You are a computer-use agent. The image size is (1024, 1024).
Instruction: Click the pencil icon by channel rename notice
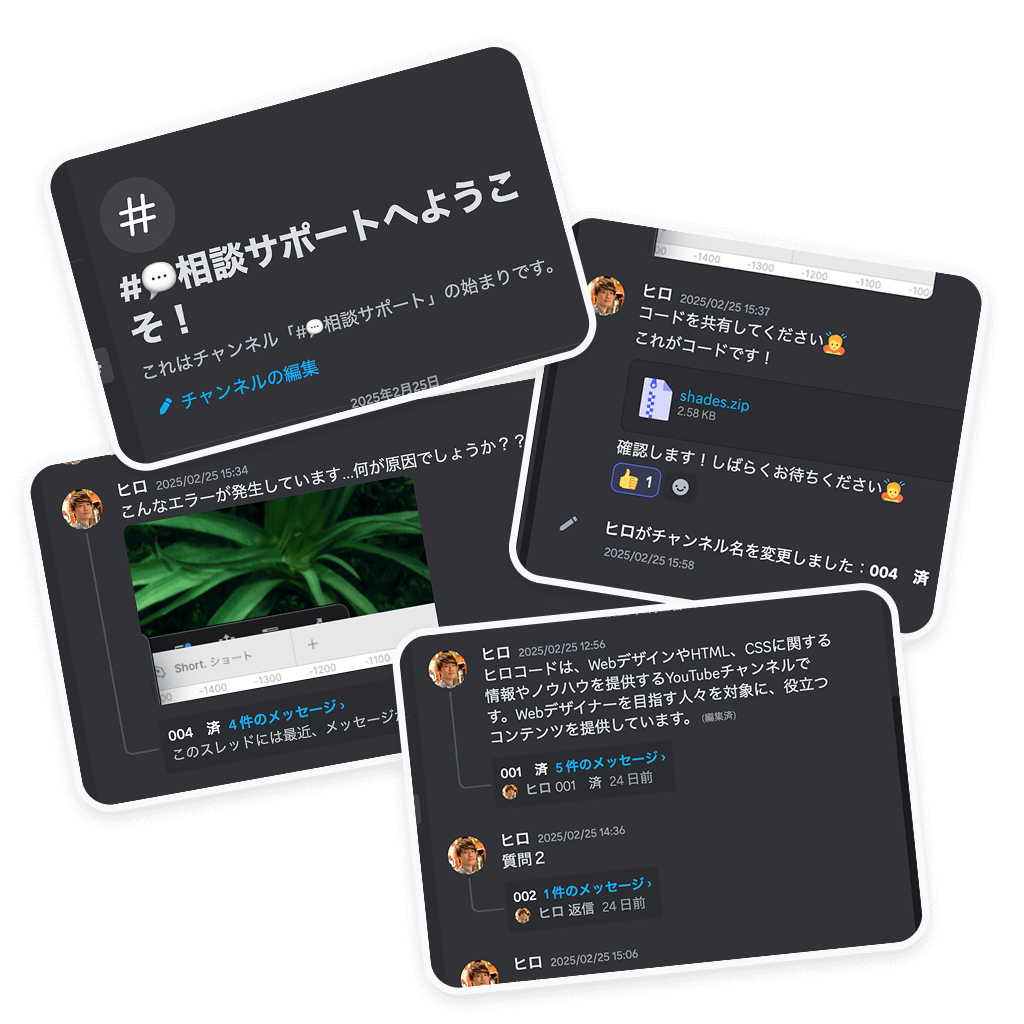[x=568, y=524]
